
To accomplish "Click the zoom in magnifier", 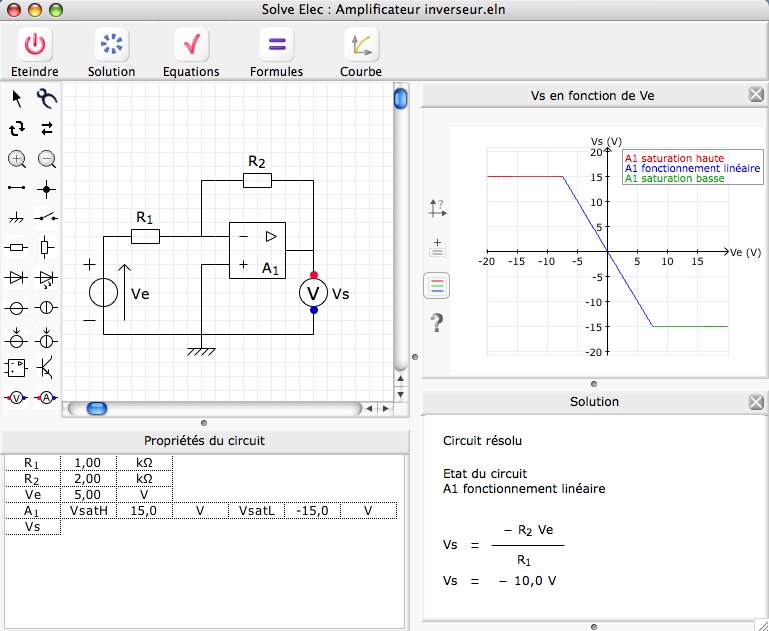I will point(17,158).
